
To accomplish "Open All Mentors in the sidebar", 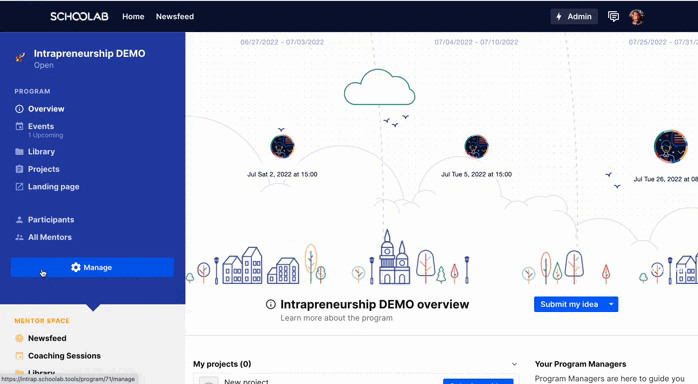I will click(50, 237).
